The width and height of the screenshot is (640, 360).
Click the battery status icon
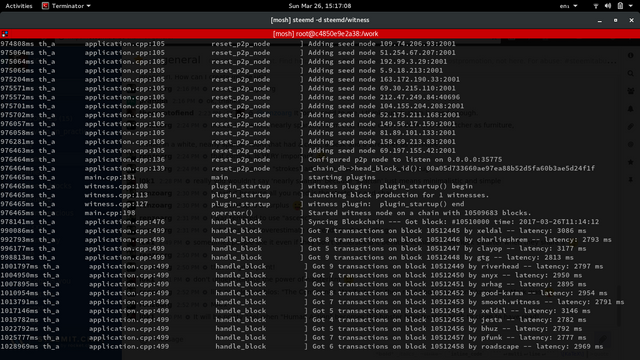click(620, 6)
